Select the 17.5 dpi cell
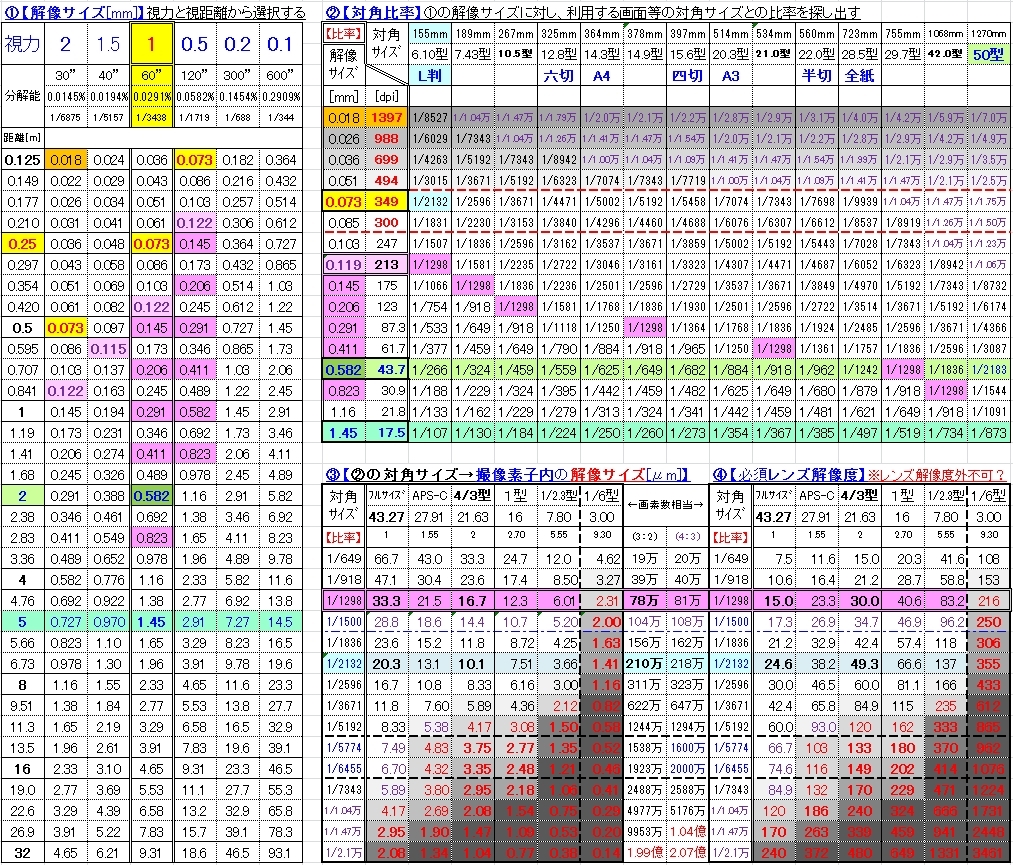 tap(386, 433)
